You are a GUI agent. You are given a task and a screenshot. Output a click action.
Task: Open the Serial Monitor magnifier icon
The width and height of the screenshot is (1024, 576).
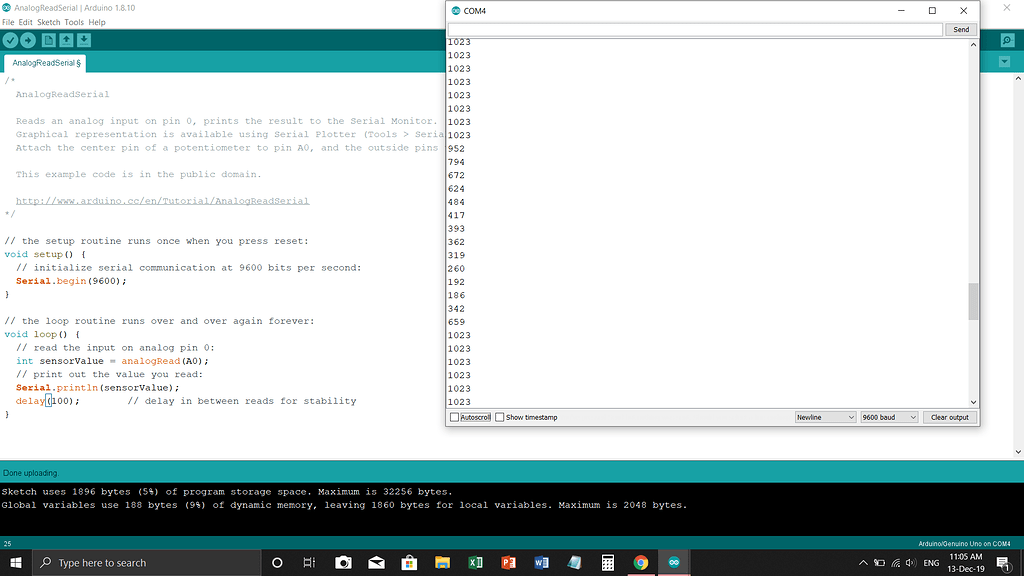coord(1007,40)
